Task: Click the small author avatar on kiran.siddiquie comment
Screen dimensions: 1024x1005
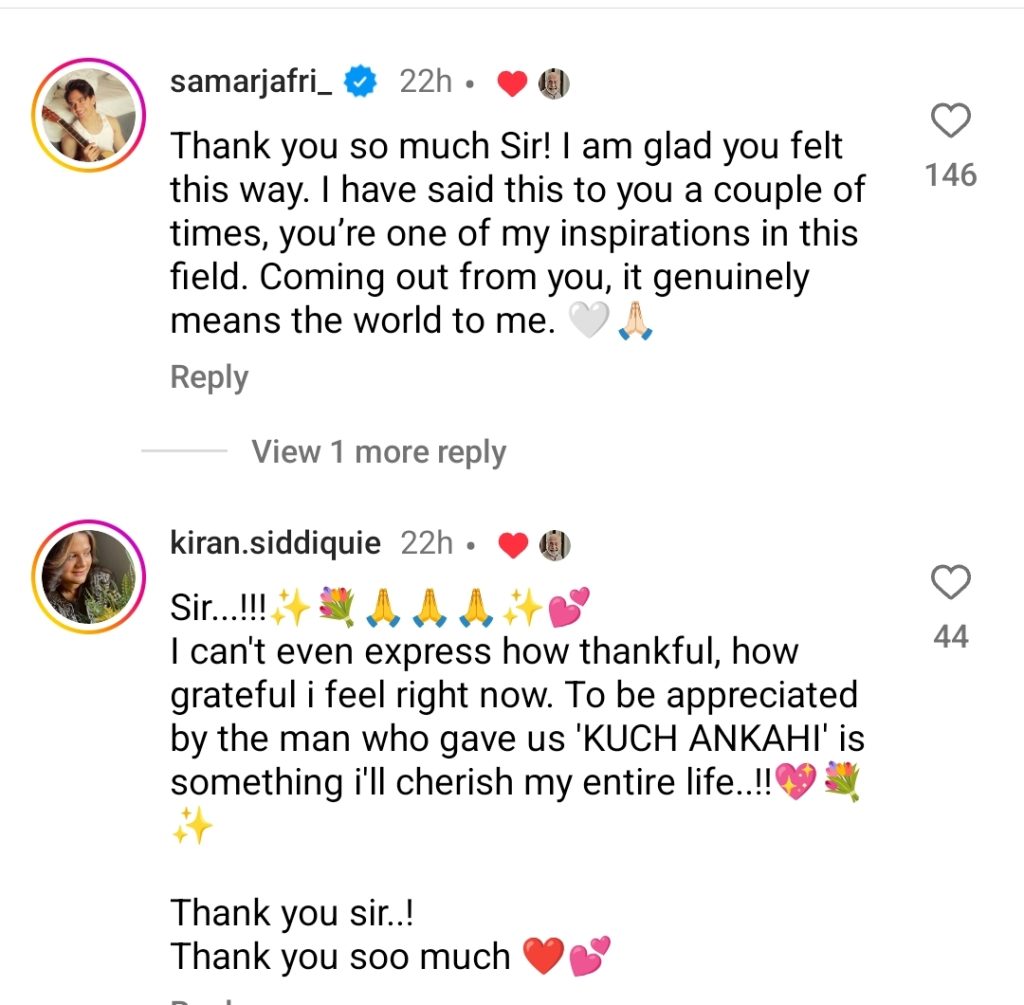Action: coord(554,544)
